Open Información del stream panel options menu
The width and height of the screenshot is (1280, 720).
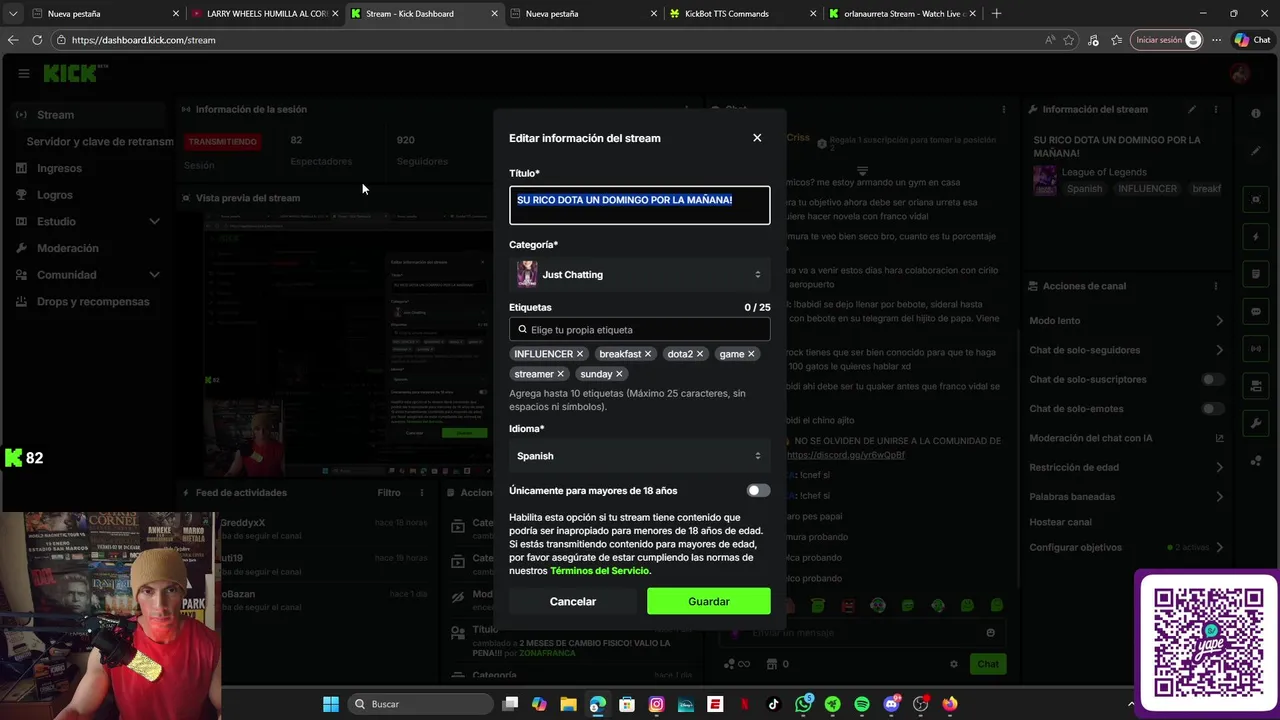tap(1216, 109)
